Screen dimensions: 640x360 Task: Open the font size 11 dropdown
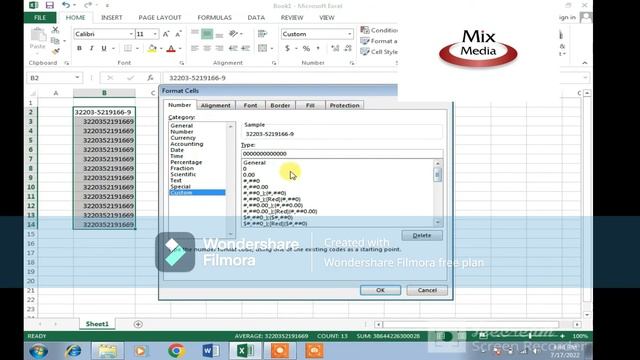click(x=155, y=34)
